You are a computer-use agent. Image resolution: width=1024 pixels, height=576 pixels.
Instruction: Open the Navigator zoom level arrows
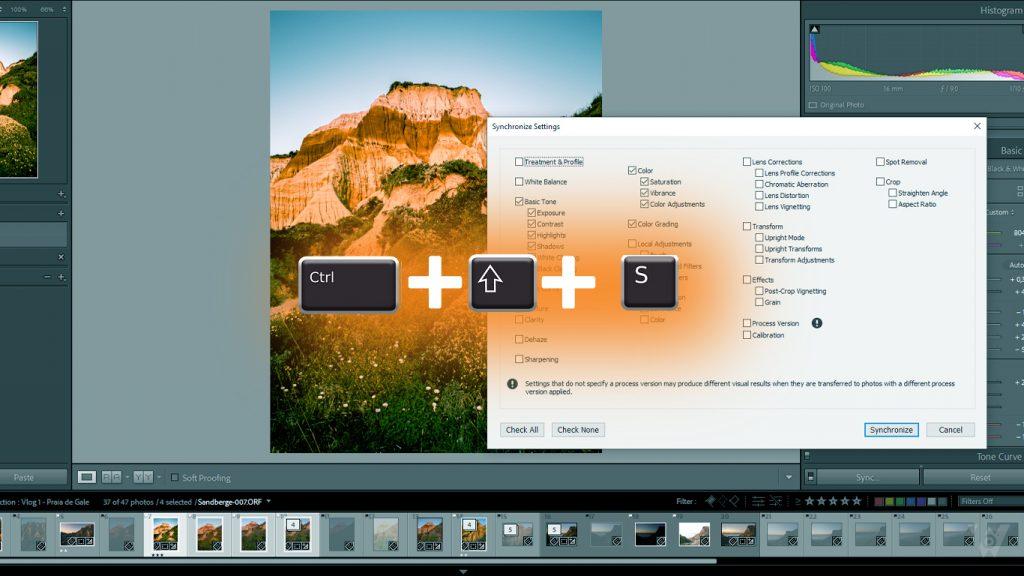pos(64,9)
